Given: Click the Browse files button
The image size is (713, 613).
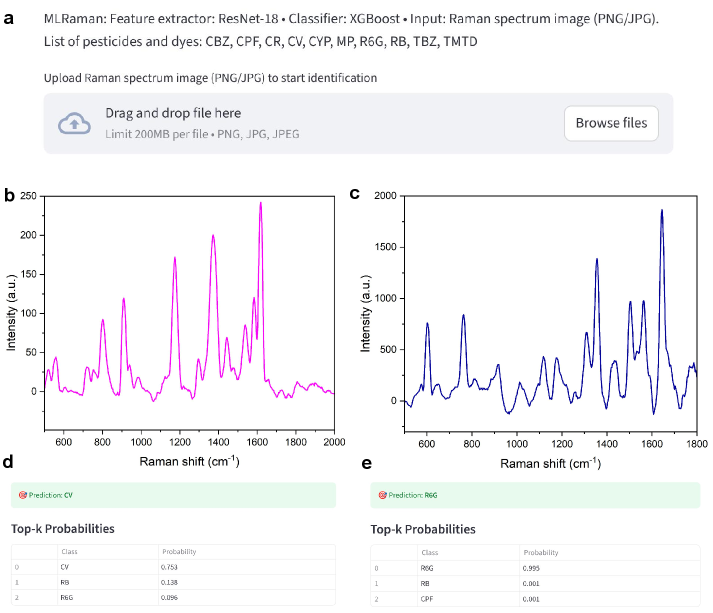Looking at the screenshot, I should [611, 123].
